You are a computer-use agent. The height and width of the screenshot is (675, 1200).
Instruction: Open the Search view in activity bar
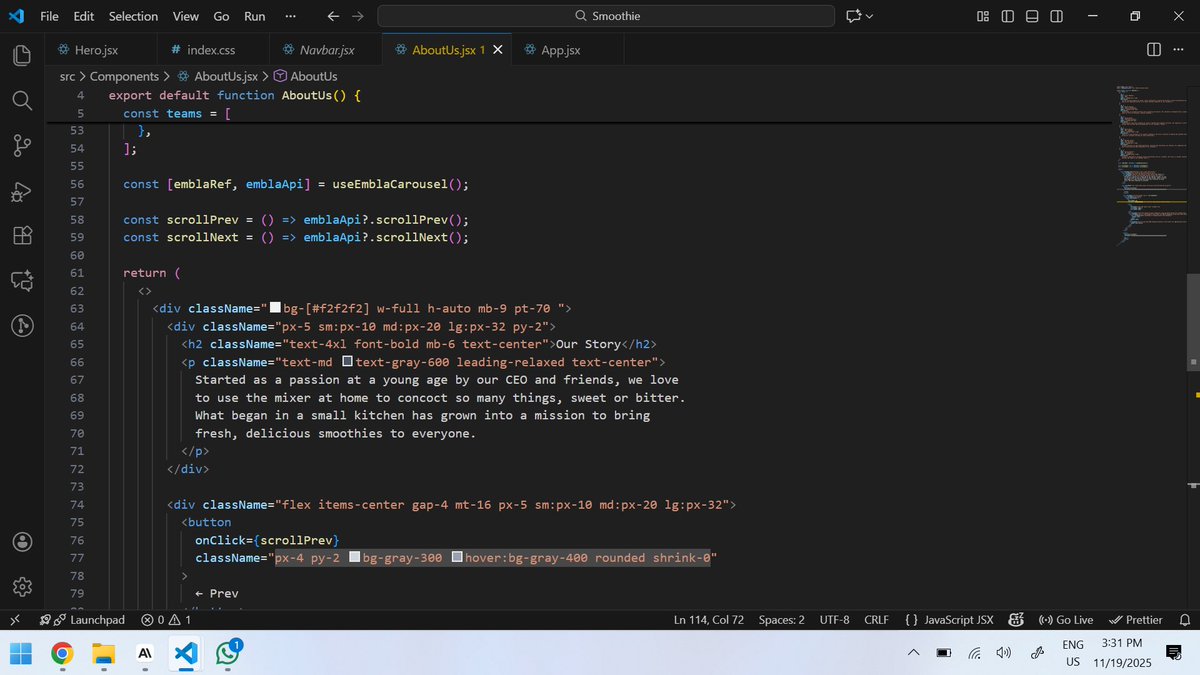coord(22,99)
